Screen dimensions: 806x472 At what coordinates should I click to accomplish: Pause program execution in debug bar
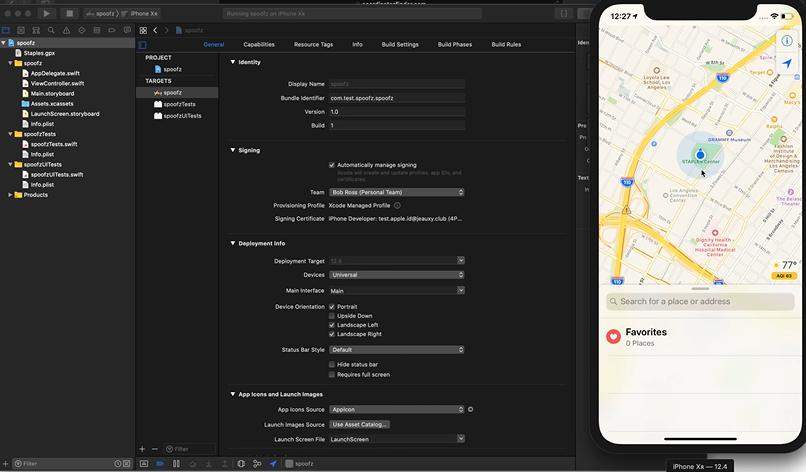176,463
